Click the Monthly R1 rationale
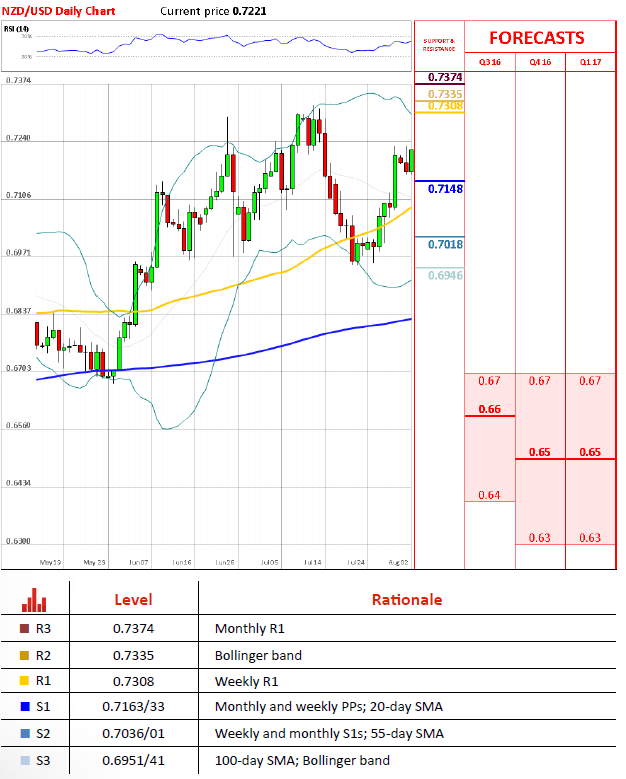 (x=249, y=628)
